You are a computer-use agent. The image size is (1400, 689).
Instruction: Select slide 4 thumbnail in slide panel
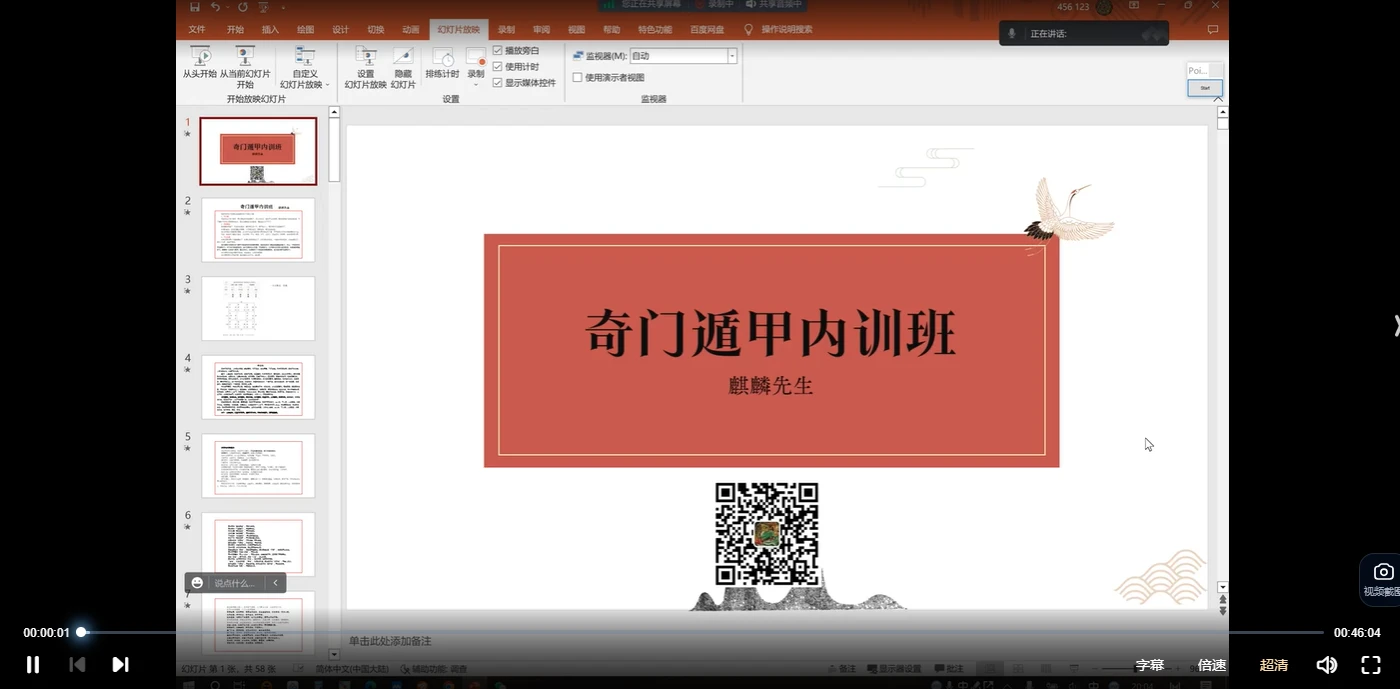point(258,387)
